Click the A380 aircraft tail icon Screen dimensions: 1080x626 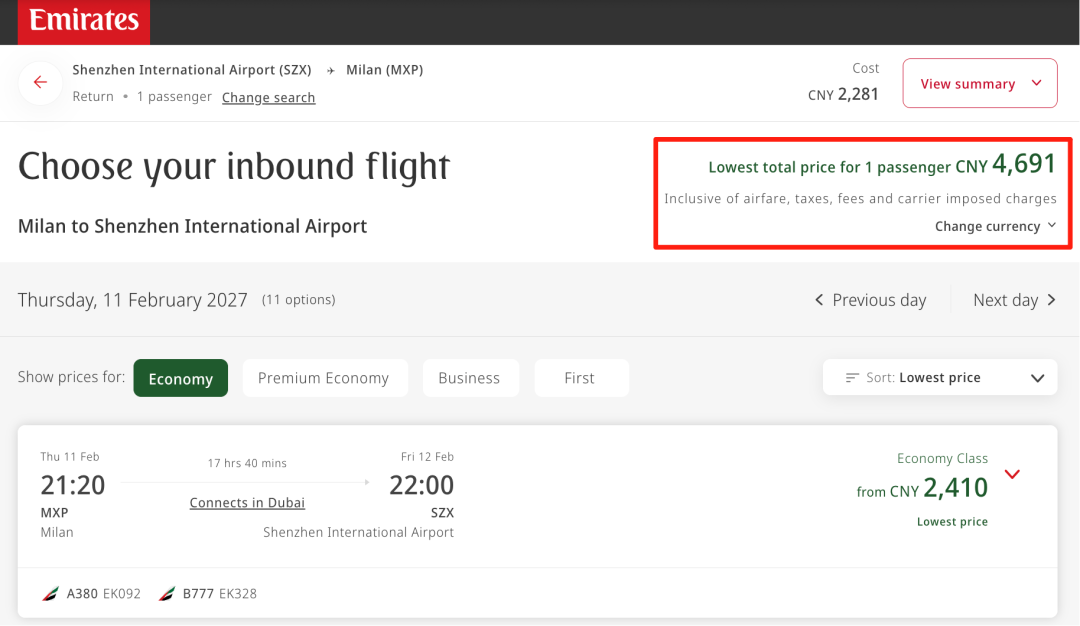50,594
